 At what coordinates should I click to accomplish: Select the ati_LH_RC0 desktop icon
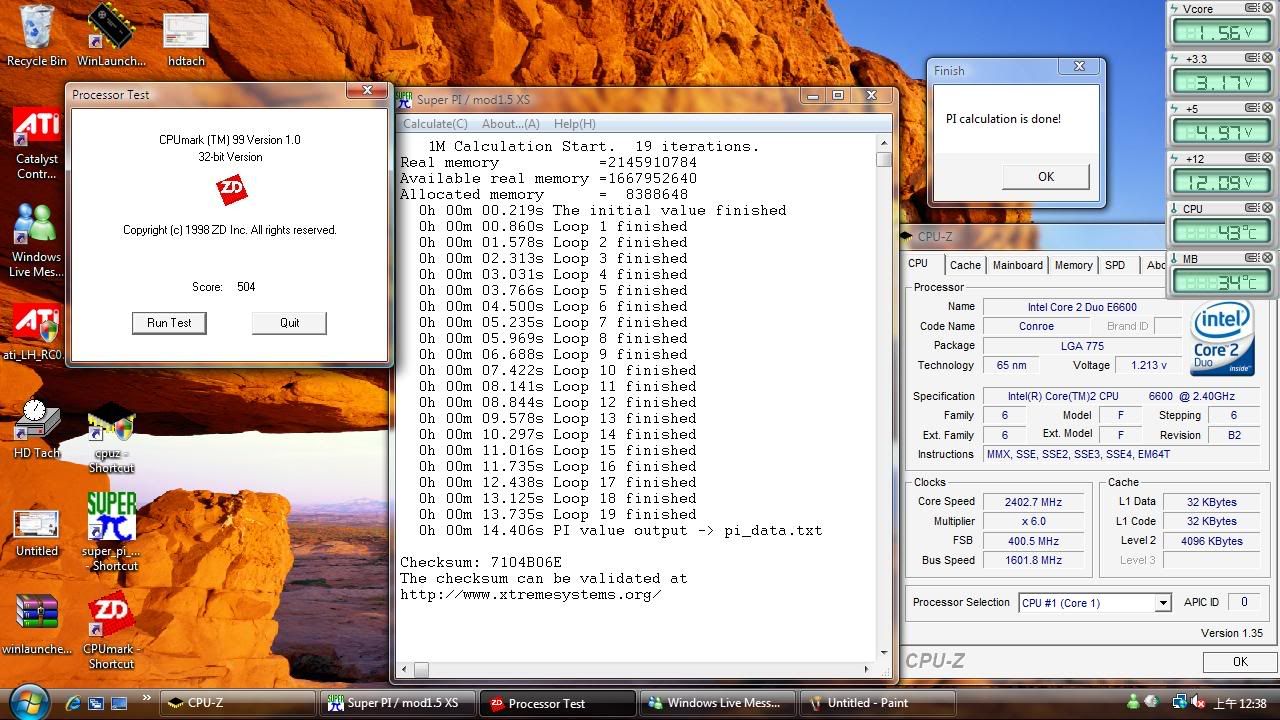pos(34,333)
